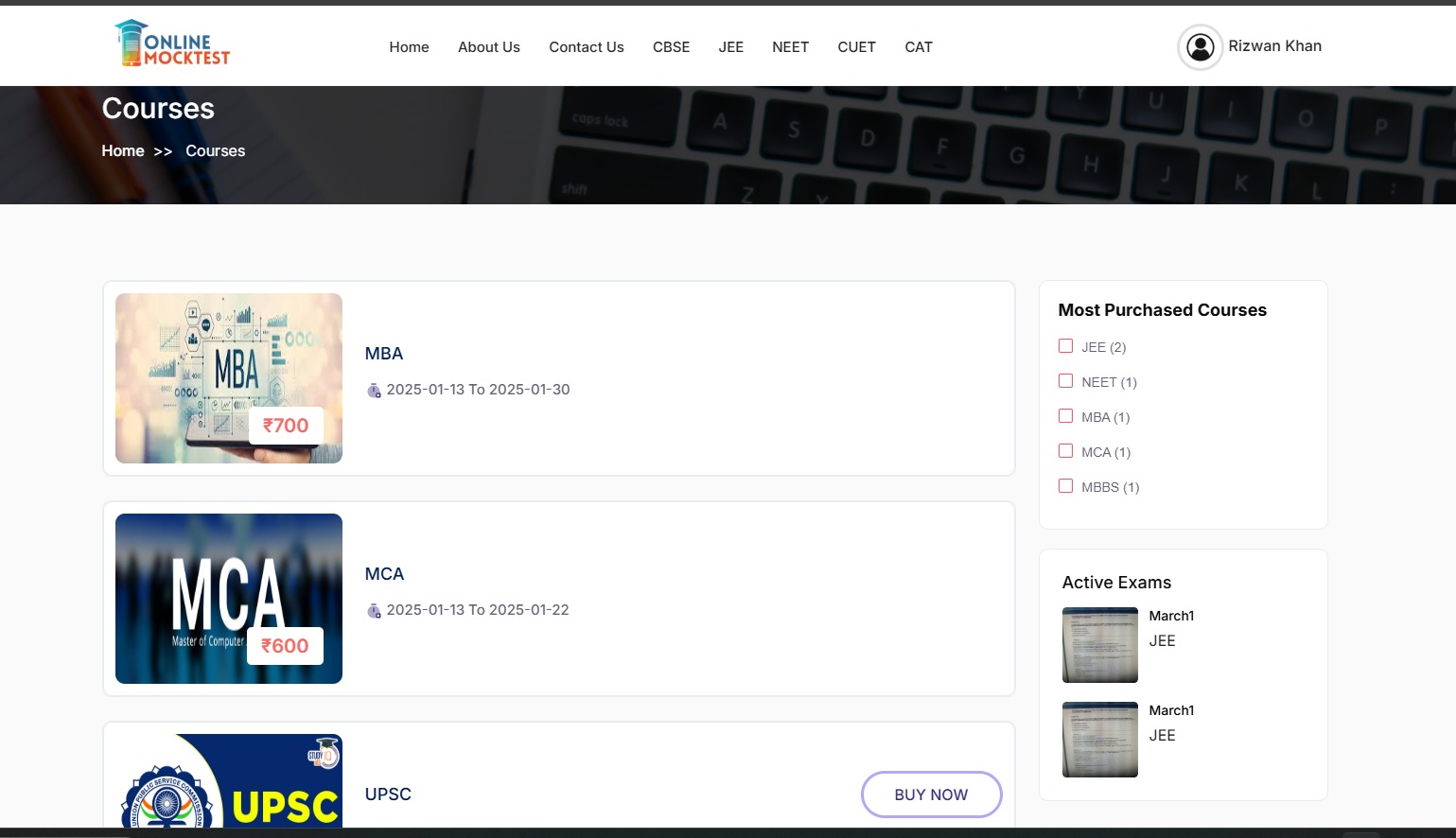Open the About Us page

click(x=488, y=47)
